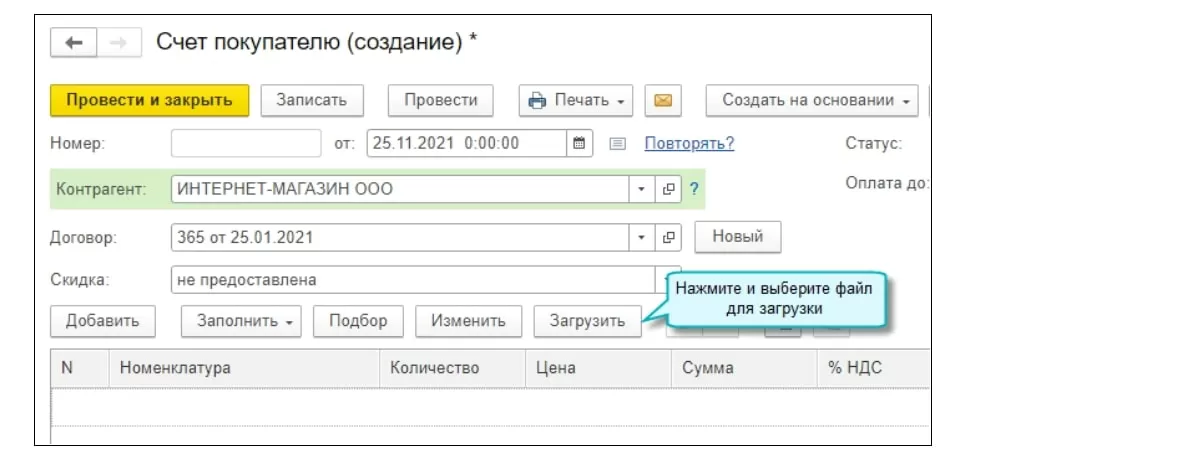Expand the Контрагент dropdown arrow

pyautogui.click(x=642, y=189)
